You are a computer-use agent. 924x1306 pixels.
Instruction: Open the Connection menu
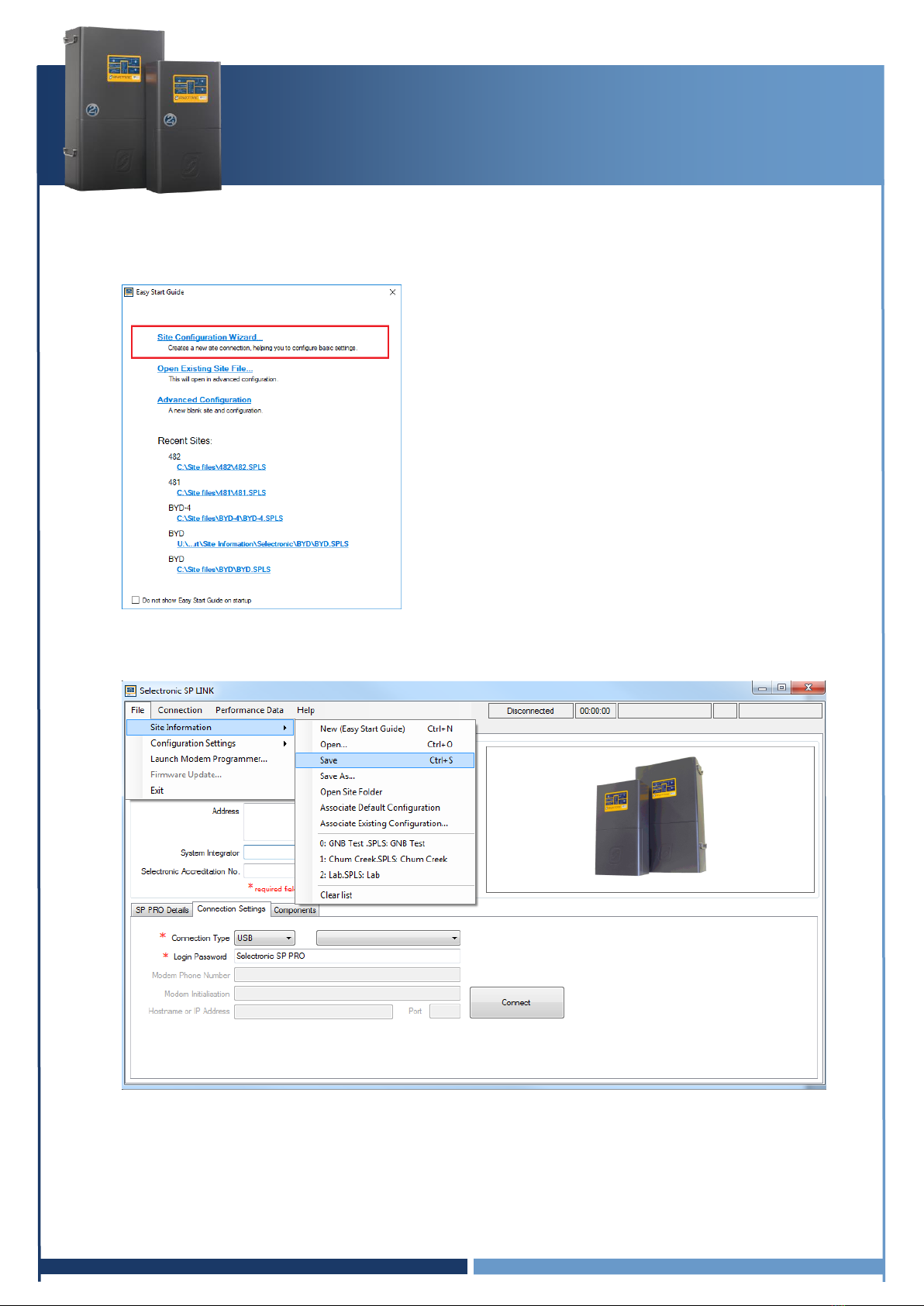[180, 710]
